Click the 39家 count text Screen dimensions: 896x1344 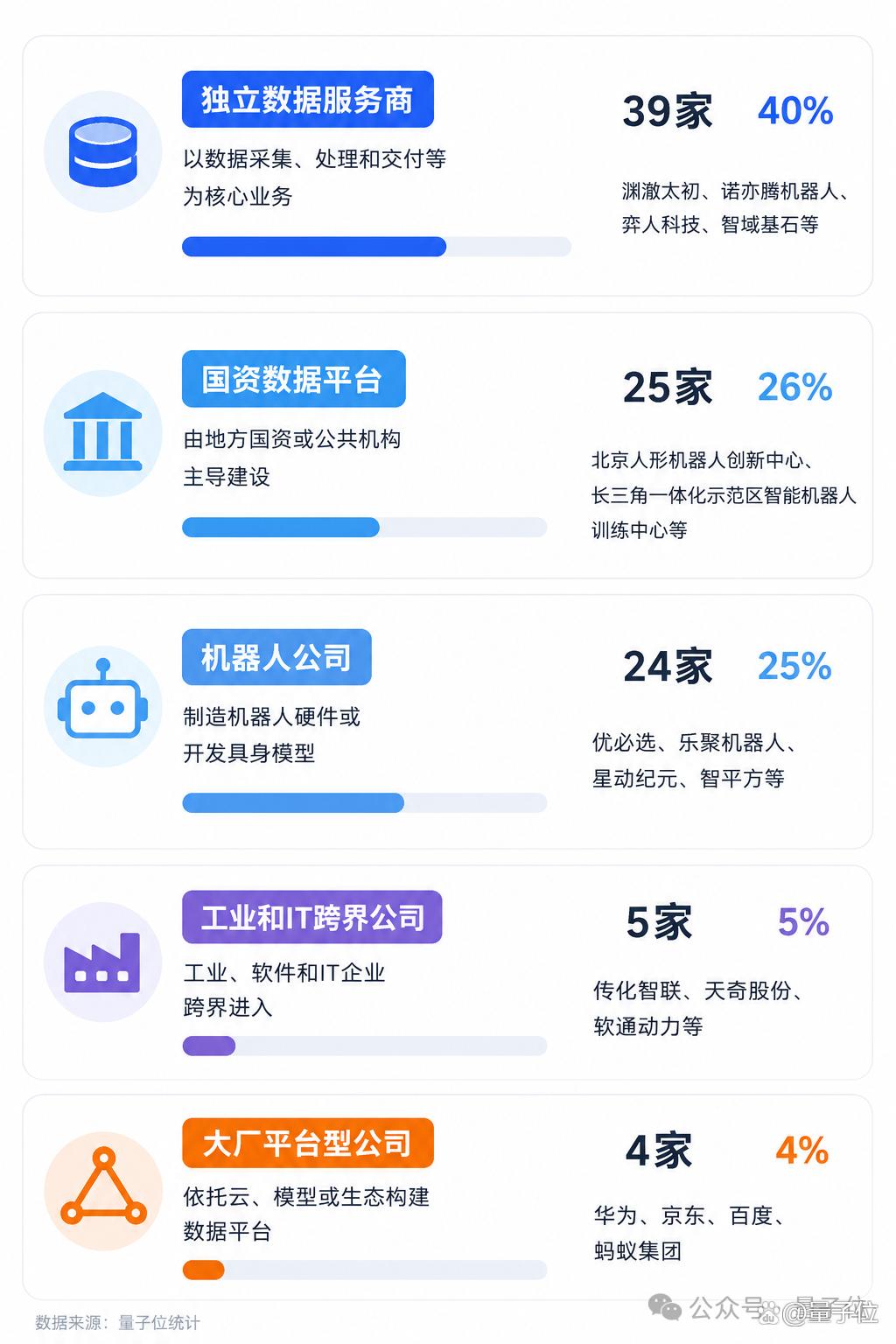tap(668, 112)
